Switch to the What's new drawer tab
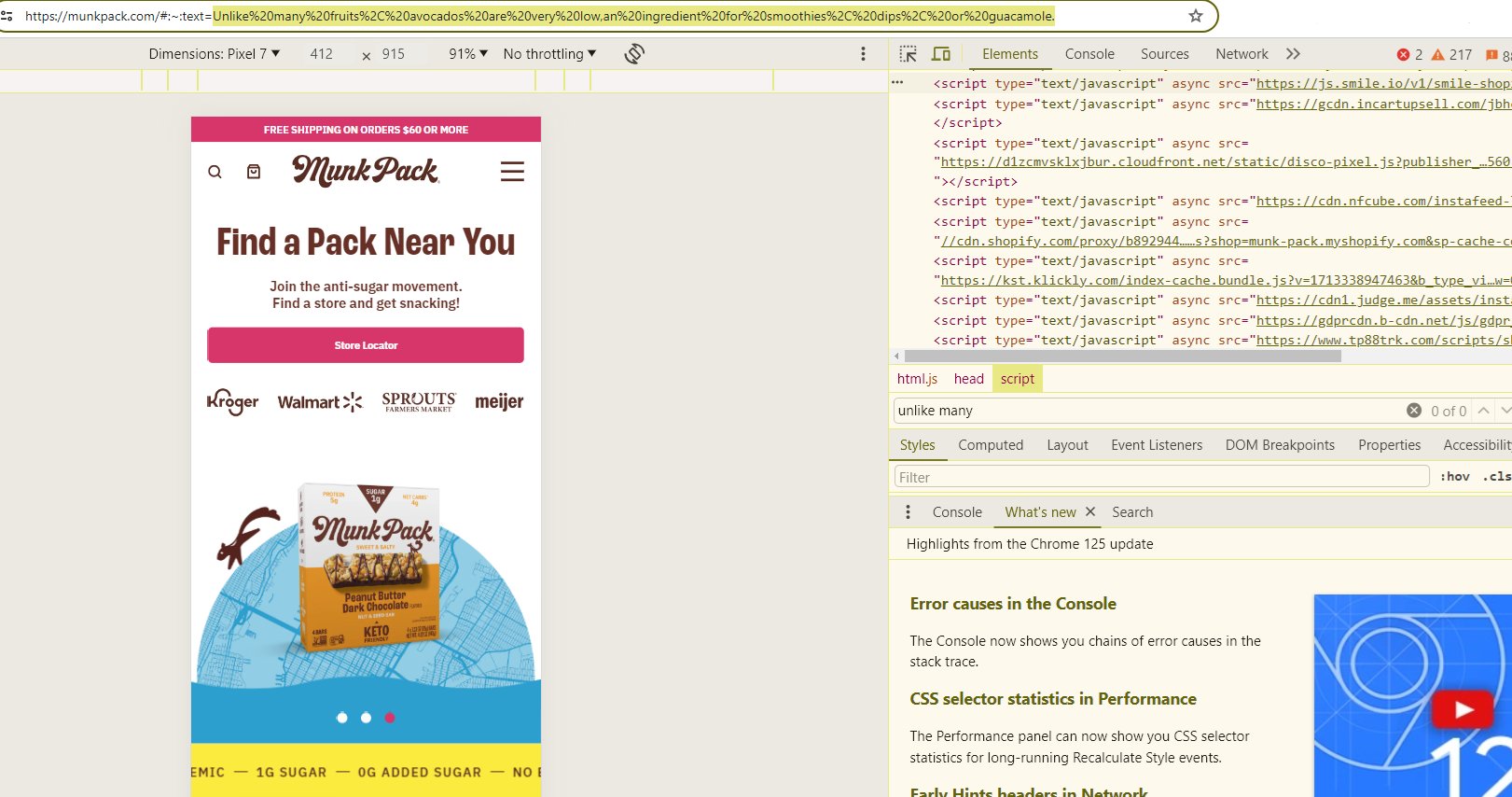The height and width of the screenshot is (797, 1512). click(x=1040, y=512)
